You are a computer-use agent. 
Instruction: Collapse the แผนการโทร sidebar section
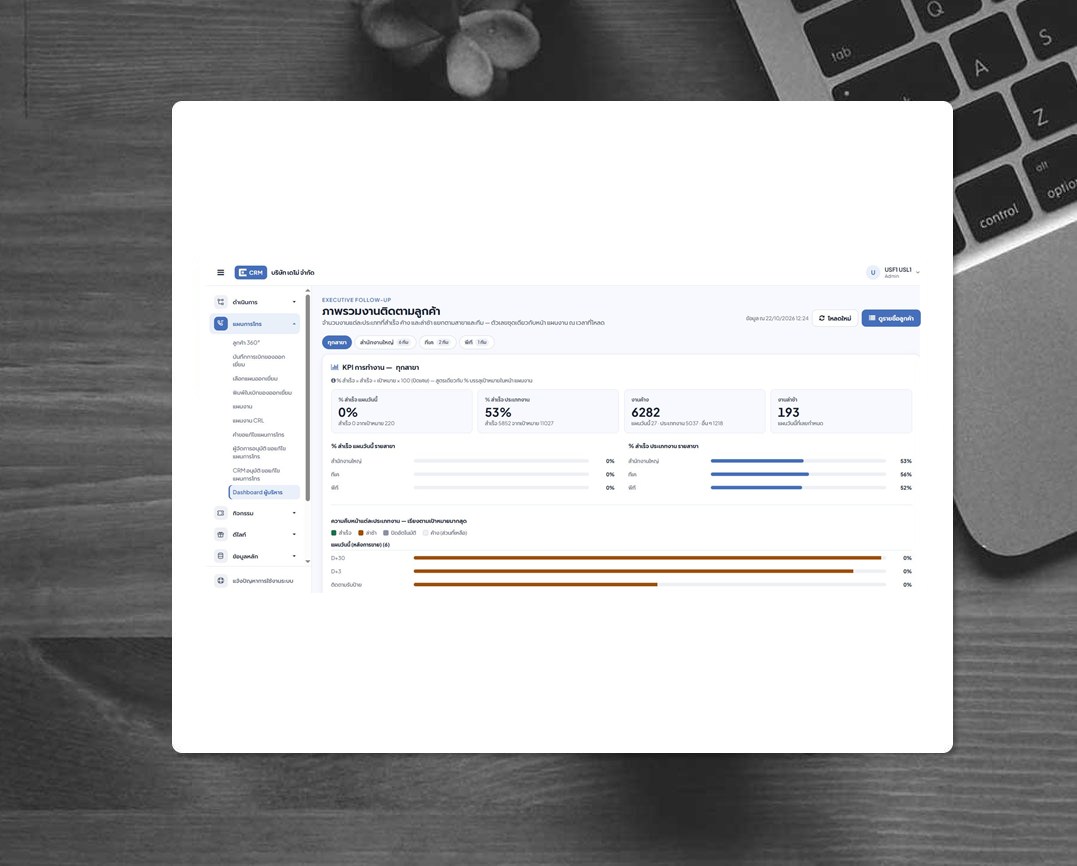click(x=255, y=323)
